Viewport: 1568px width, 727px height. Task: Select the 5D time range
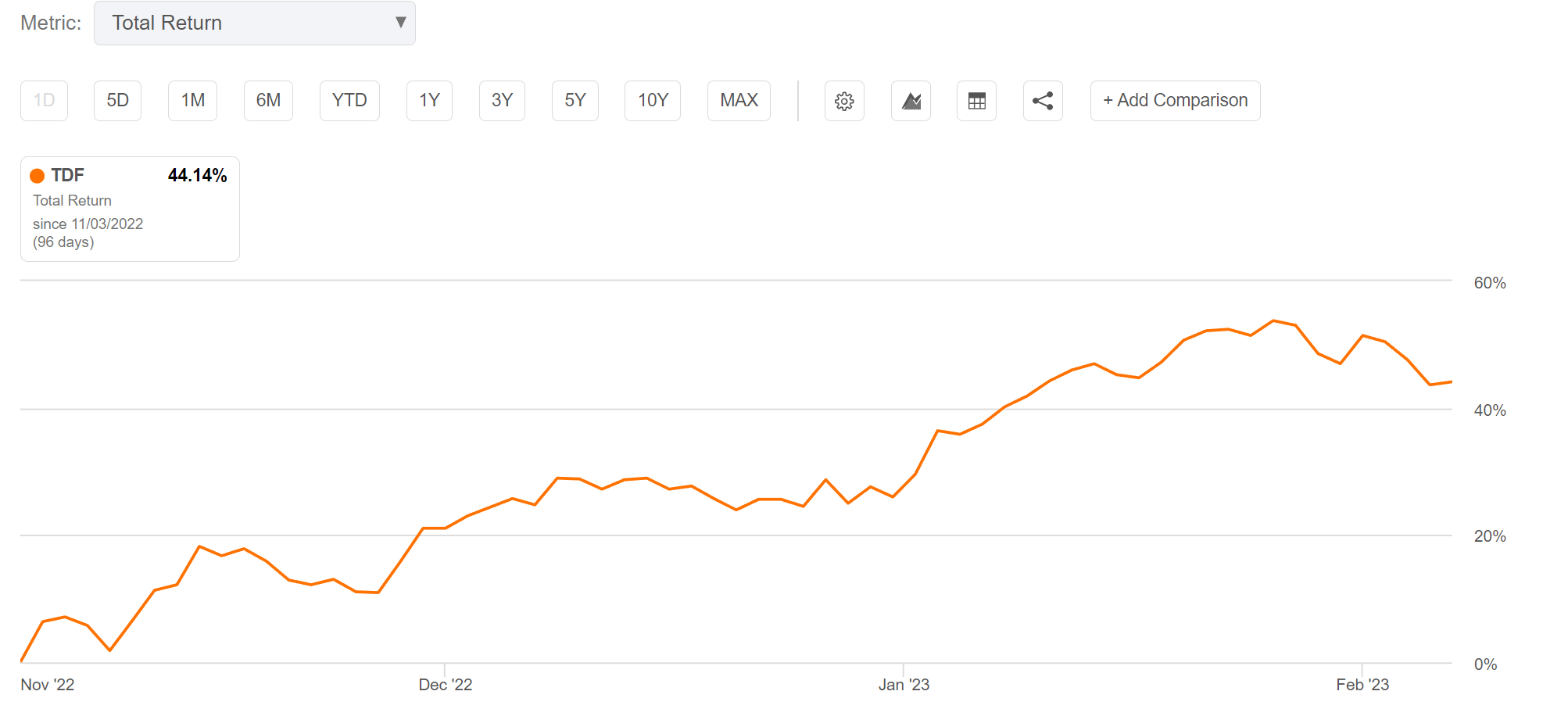[x=117, y=101]
